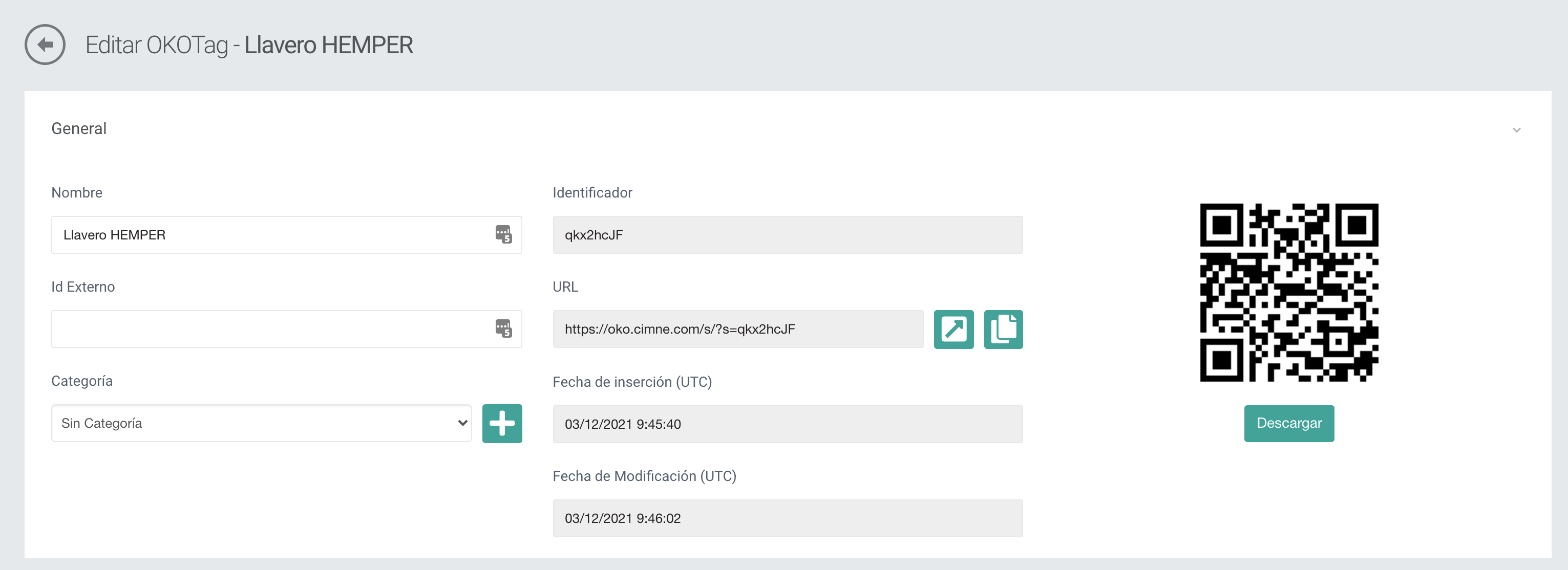Screen dimensions: 1568x570
Task: Click the Fecha de inserción (UTC) label
Action: tap(632, 382)
